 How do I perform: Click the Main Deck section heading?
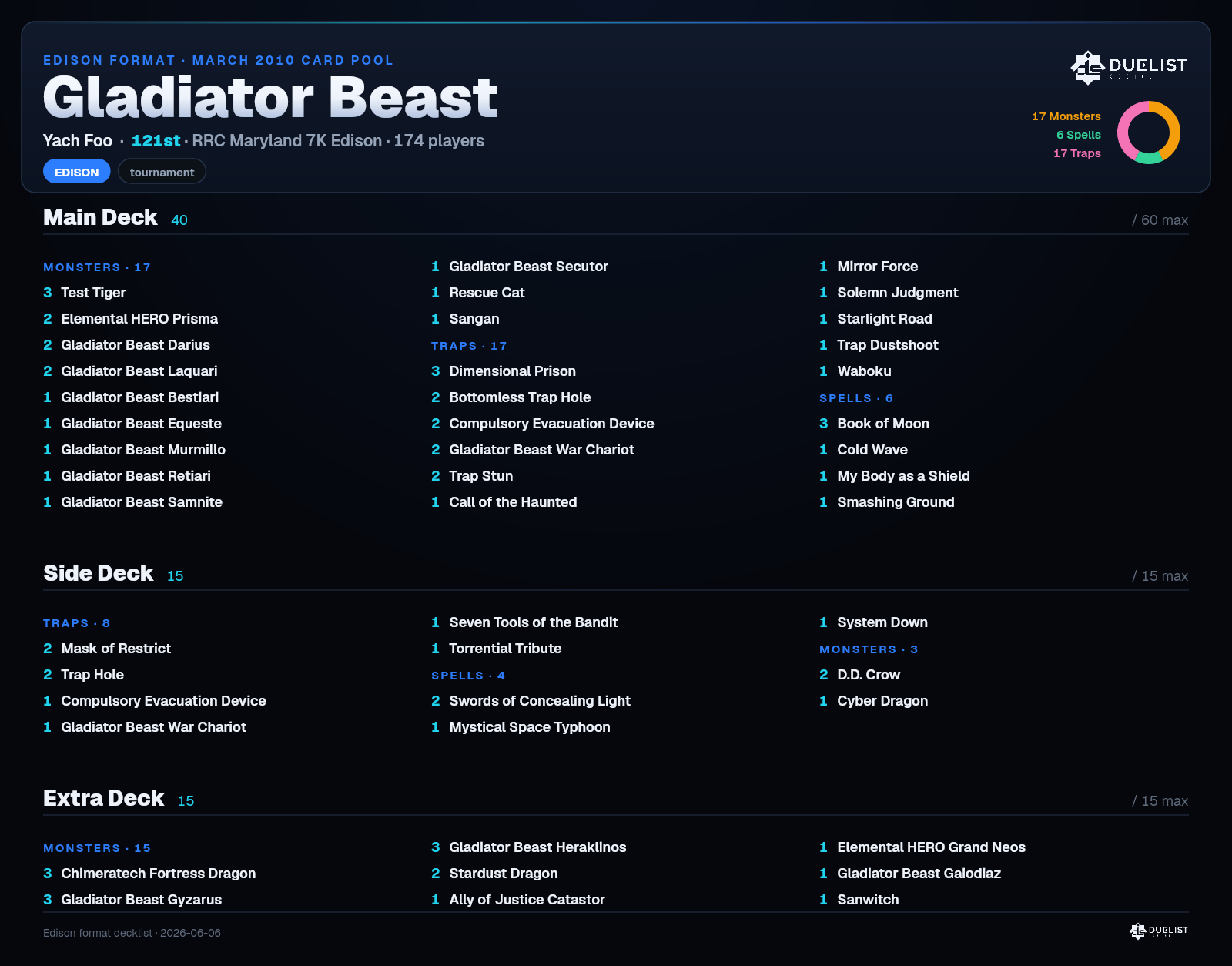coord(100,217)
